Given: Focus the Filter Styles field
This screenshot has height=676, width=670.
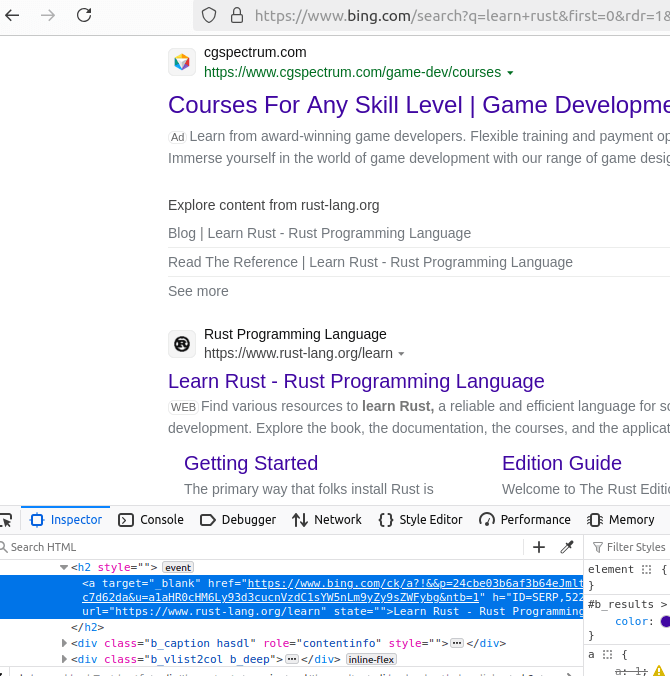Looking at the screenshot, I should (630, 547).
